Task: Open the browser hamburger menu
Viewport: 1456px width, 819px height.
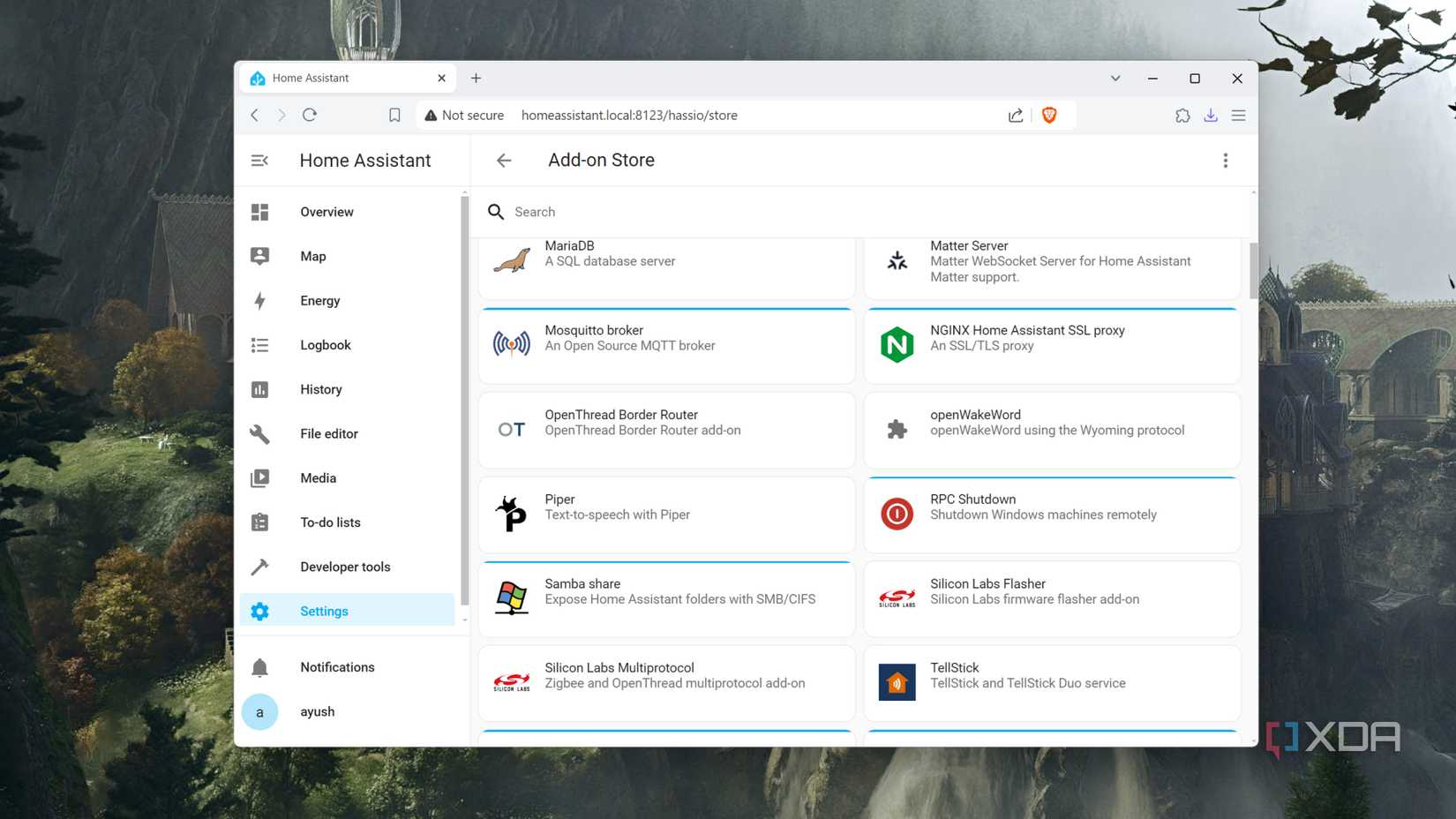Action: pyautogui.click(x=1239, y=115)
